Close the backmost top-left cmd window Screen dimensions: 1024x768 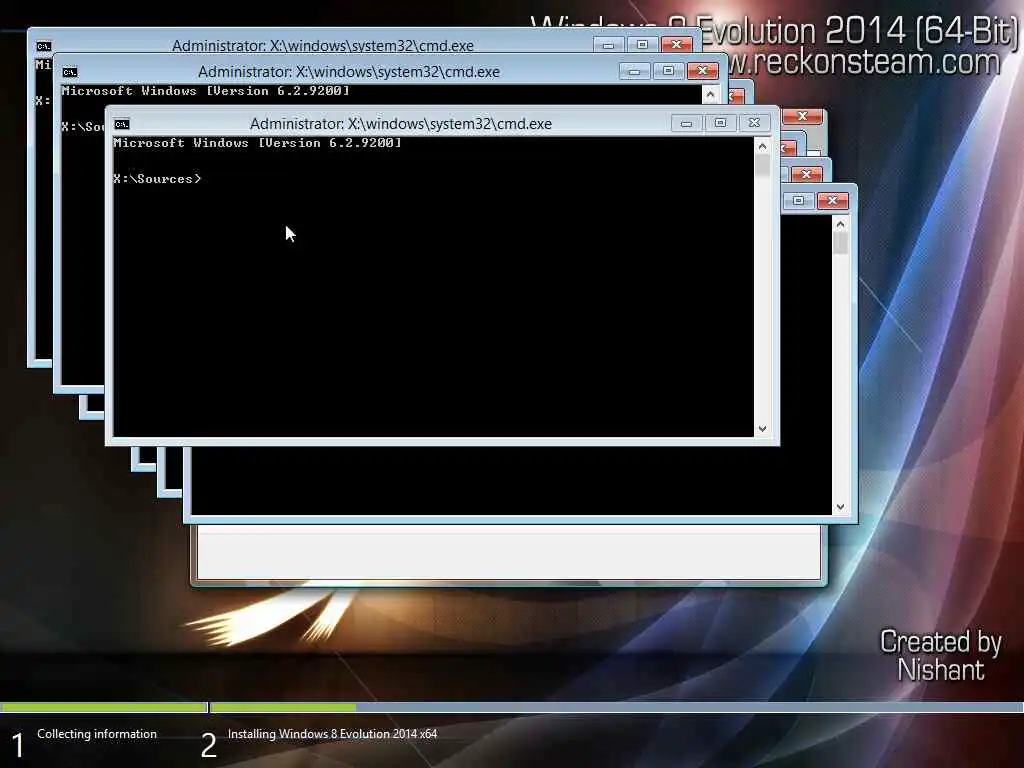click(x=677, y=44)
